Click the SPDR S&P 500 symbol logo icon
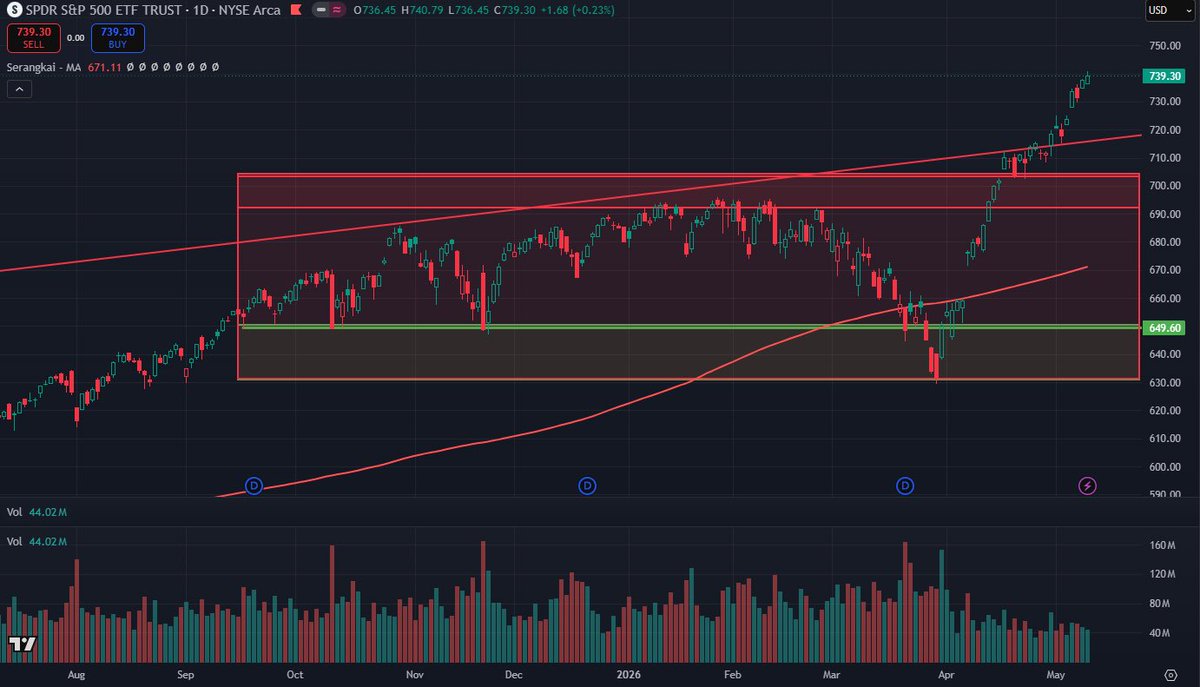This screenshot has width=1200, height=687. [x=14, y=10]
